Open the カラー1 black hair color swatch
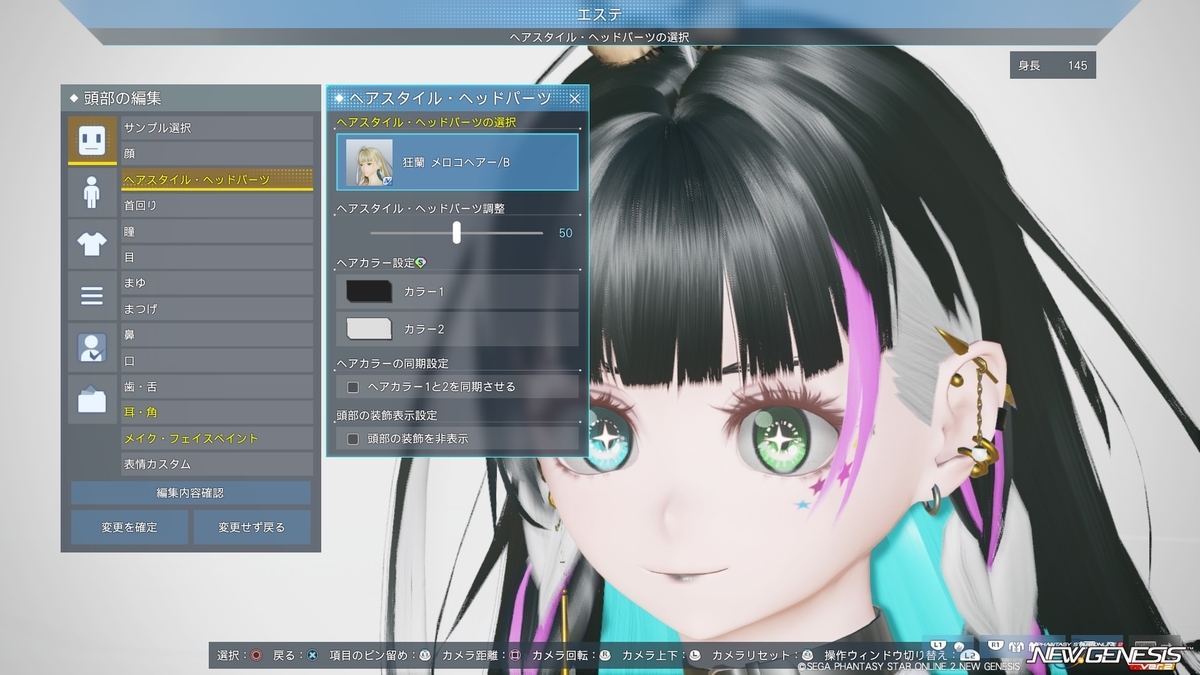 [x=369, y=291]
